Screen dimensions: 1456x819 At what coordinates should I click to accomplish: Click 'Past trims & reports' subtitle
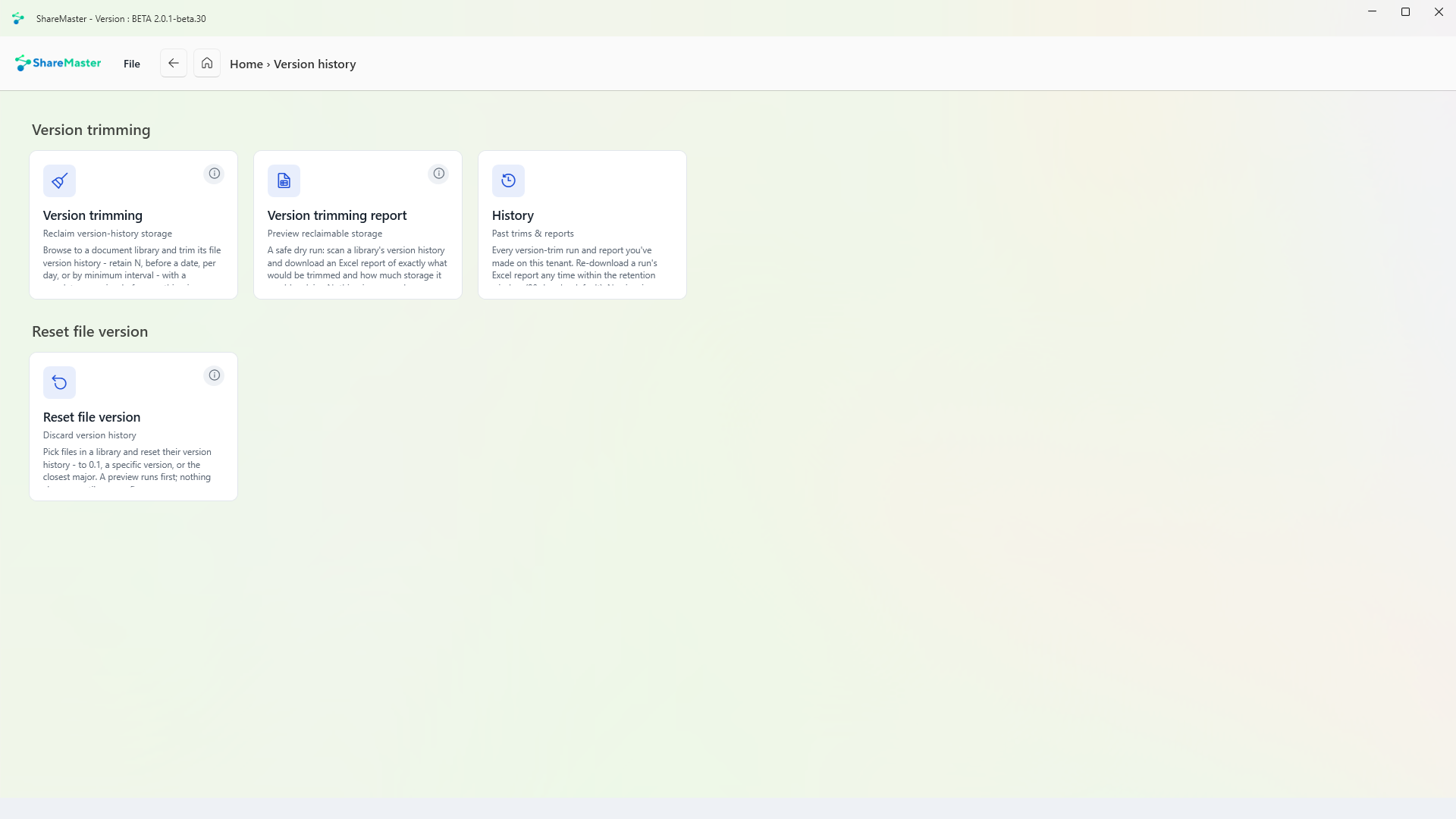pyautogui.click(x=532, y=234)
